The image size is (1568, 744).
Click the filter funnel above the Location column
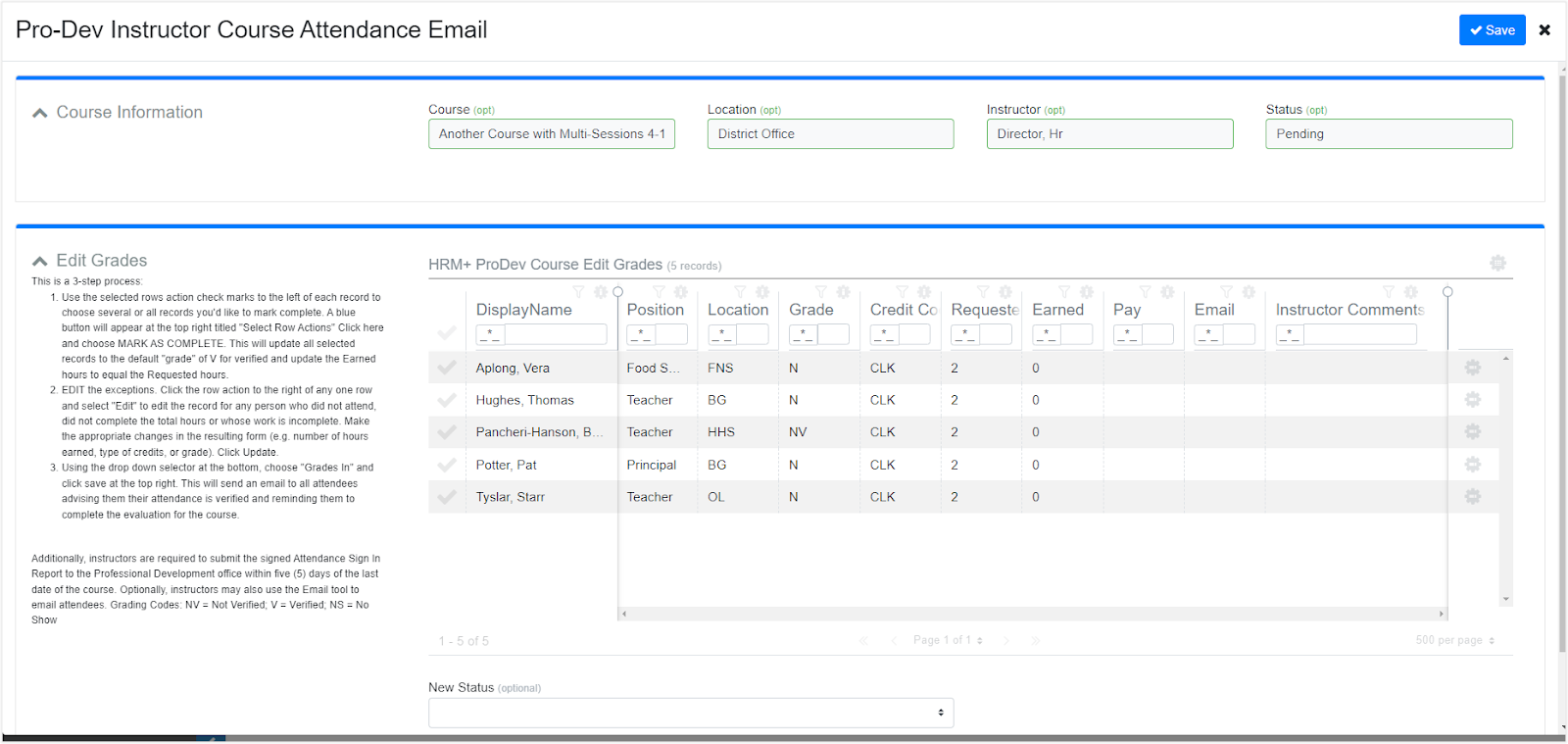(x=740, y=292)
